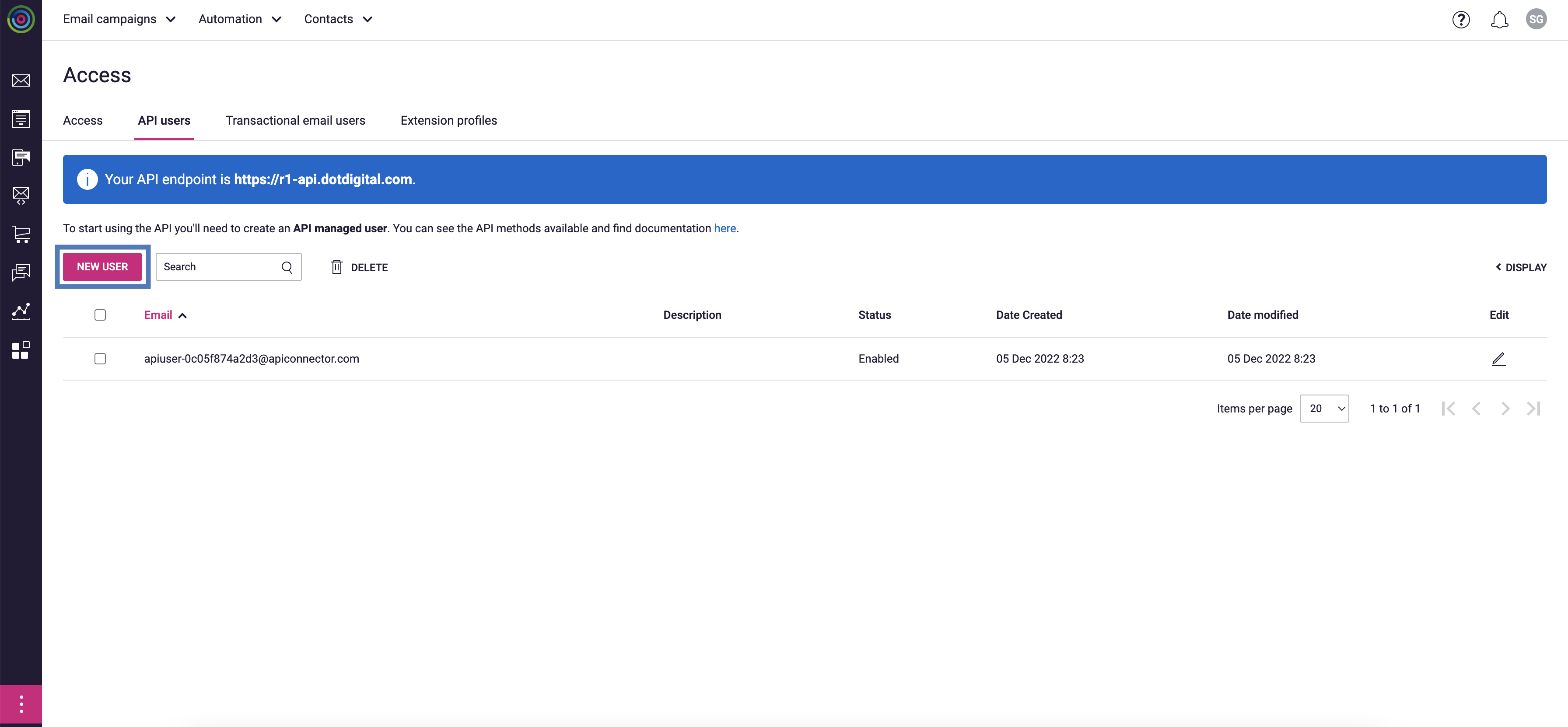Switch to Extension profiles tab

pyautogui.click(x=448, y=120)
